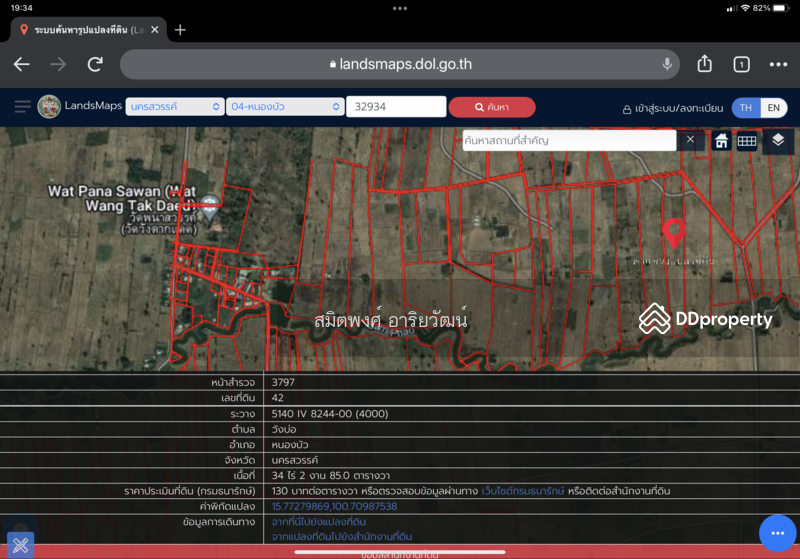Open the browser tabs count icon

tap(741, 64)
